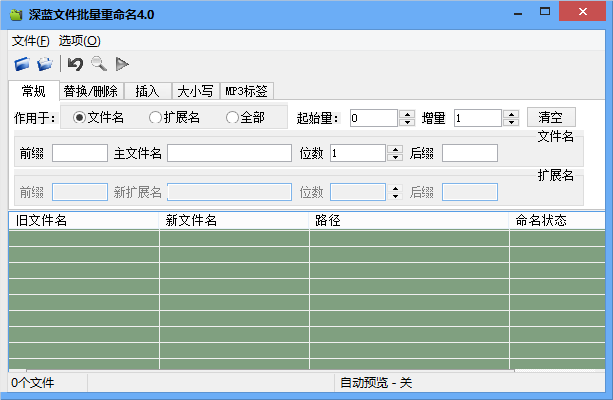
Task: Switch to the 替换/删除 tab
Action: pyautogui.click(x=91, y=91)
